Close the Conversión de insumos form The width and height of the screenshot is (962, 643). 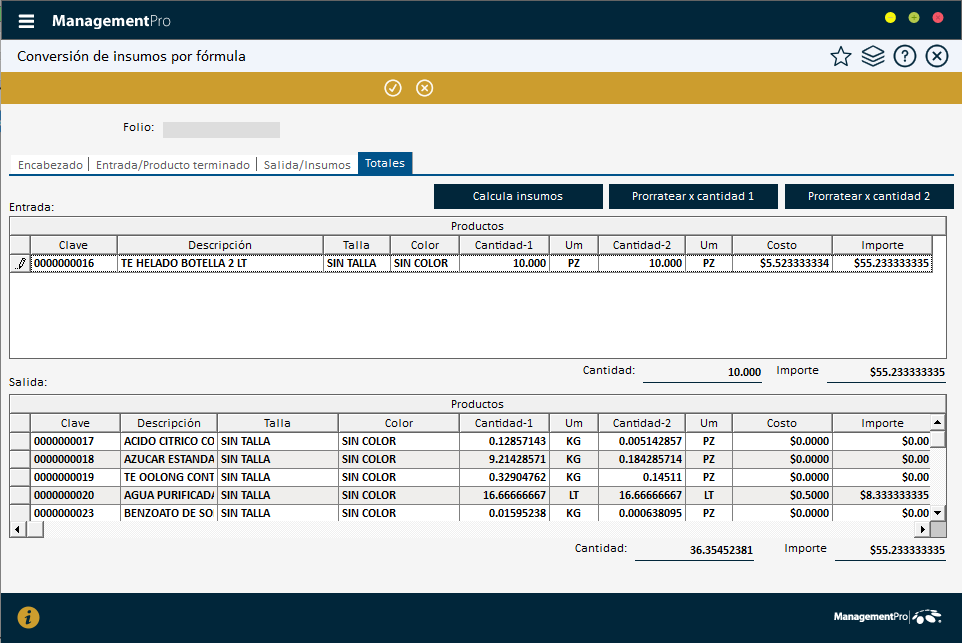[x=937, y=56]
